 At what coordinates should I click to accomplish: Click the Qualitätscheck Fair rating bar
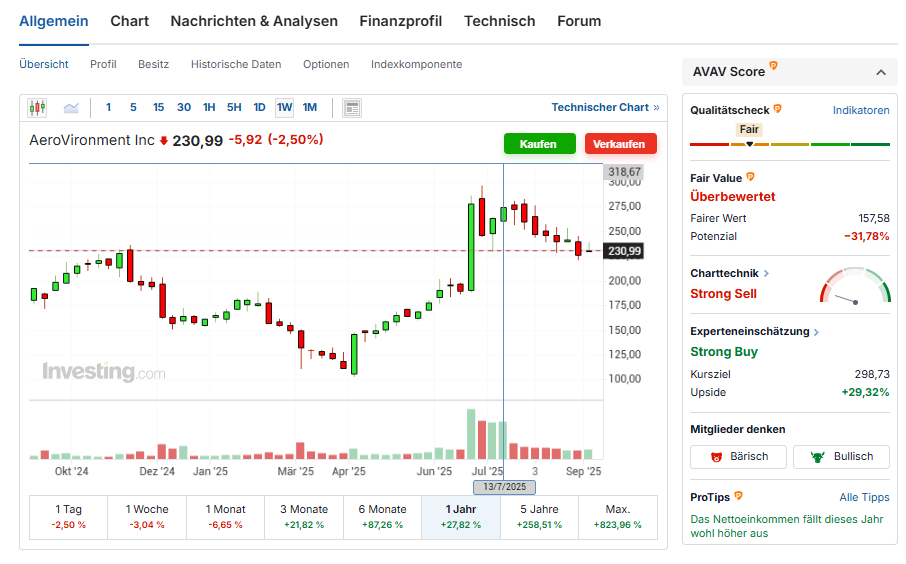point(789,144)
